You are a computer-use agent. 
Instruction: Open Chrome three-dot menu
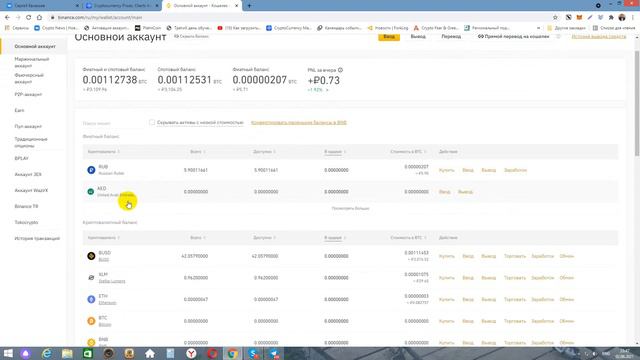tap(633, 17)
